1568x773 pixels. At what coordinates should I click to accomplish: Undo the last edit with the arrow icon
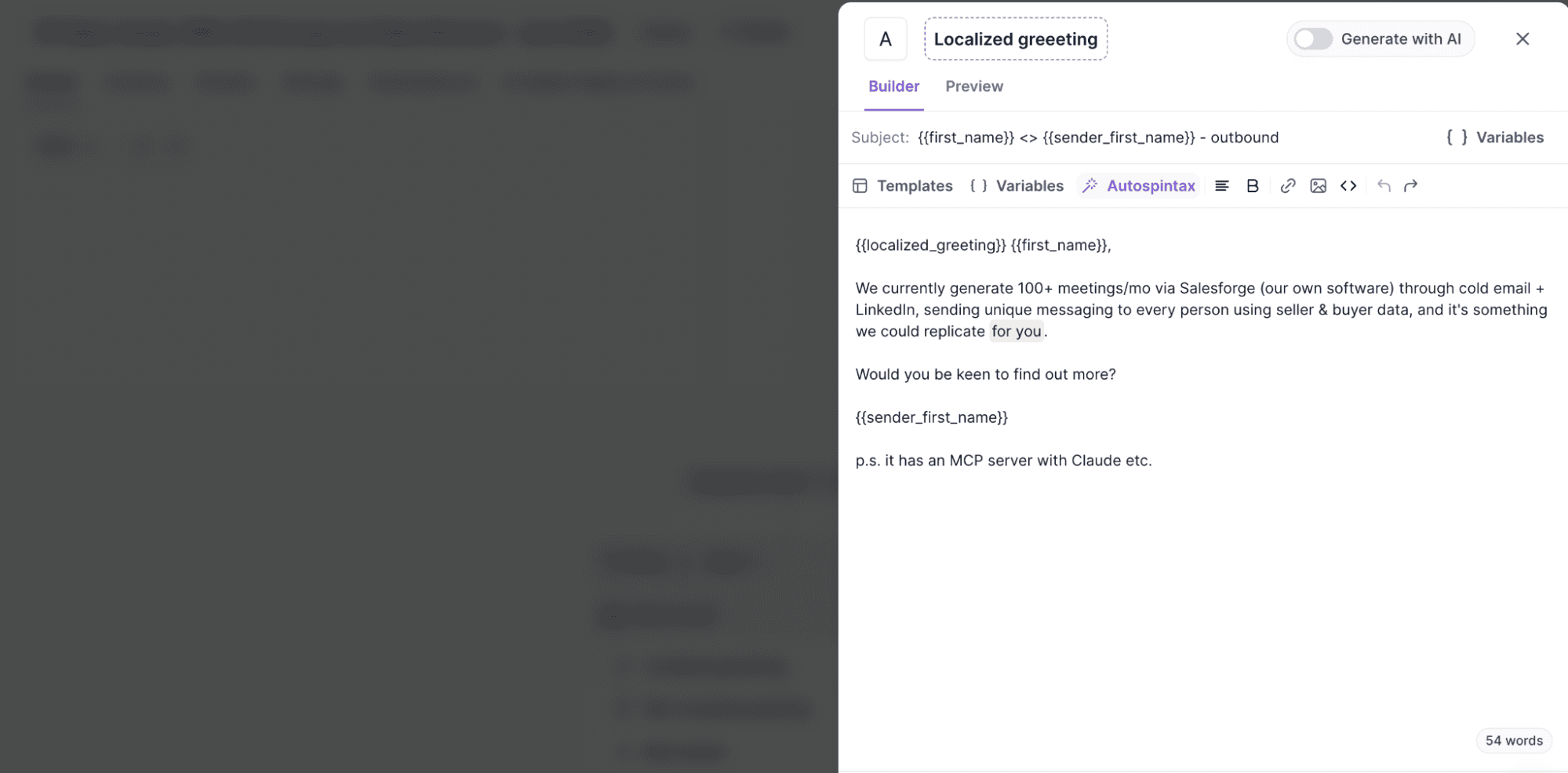tap(1384, 186)
